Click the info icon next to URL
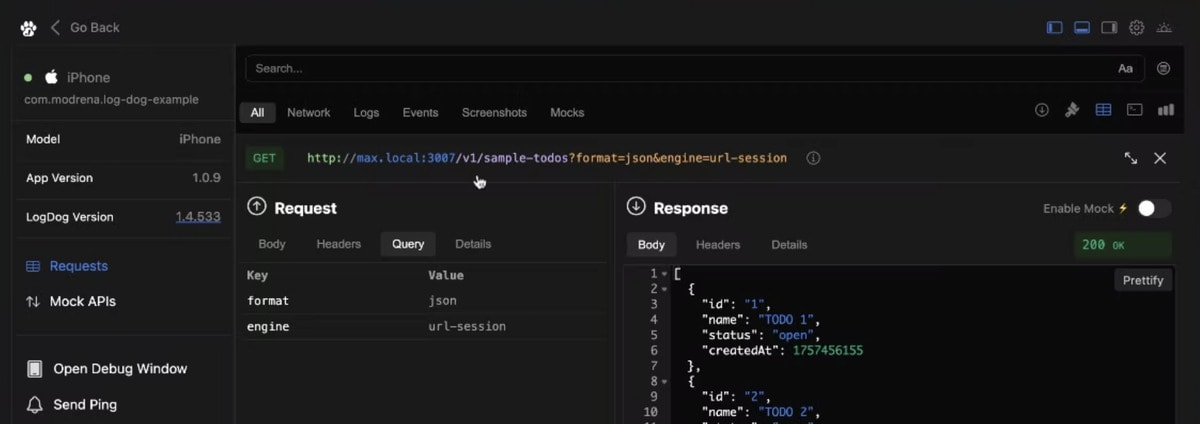The height and width of the screenshot is (424, 1200). [x=813, y=158]
